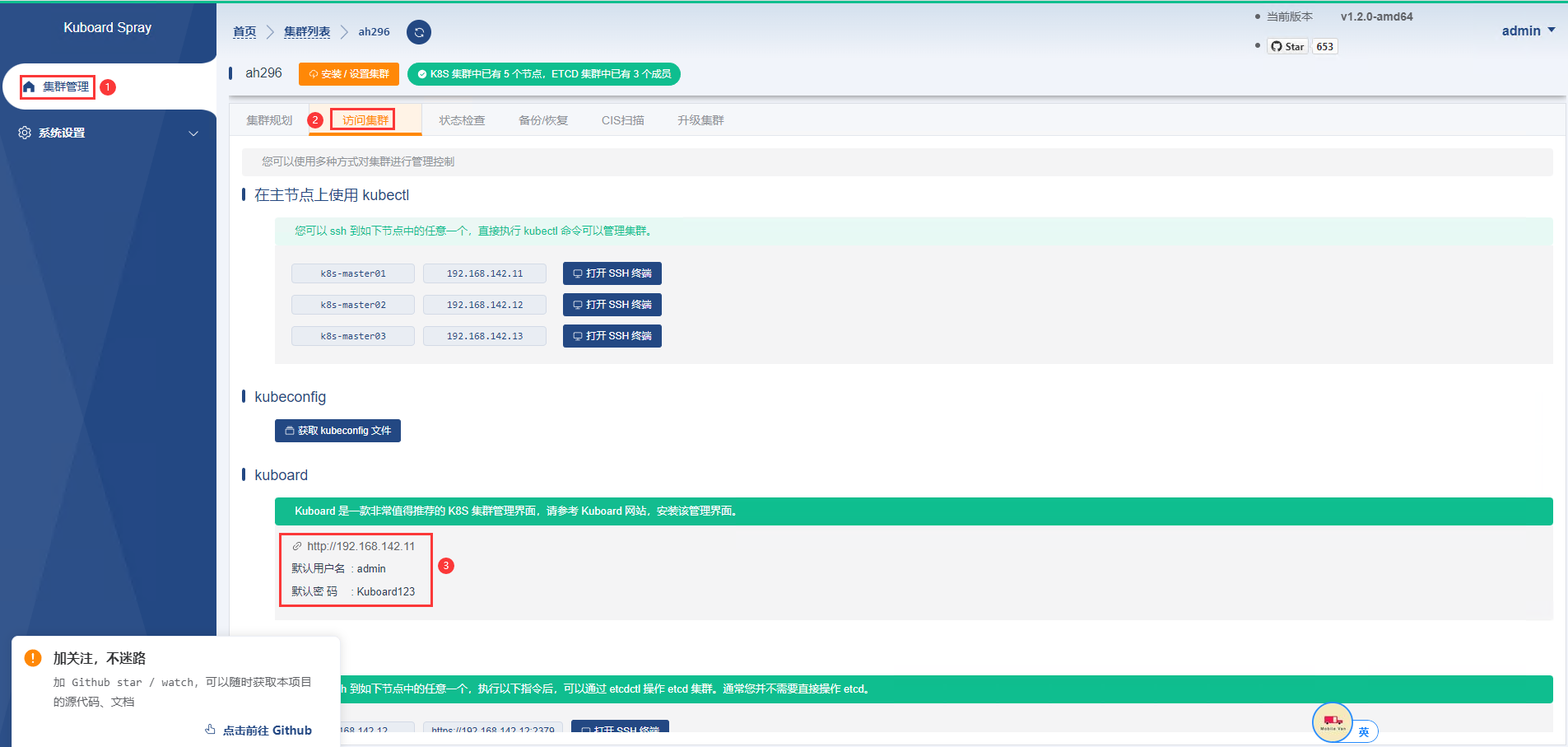Open SSH terminal for k8s-master02
This screenshot has width=1568, height=747.
point(612,305)
